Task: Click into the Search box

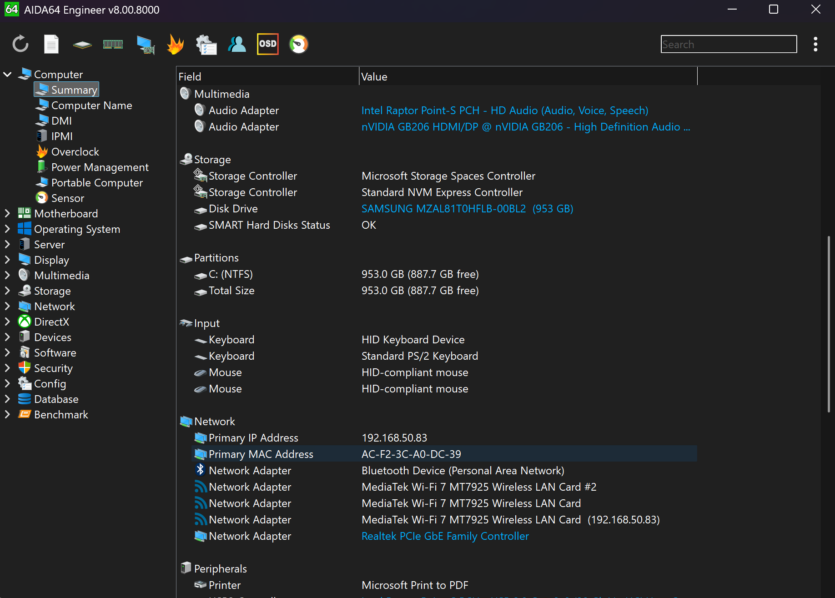Action: [x=728, y=44]
